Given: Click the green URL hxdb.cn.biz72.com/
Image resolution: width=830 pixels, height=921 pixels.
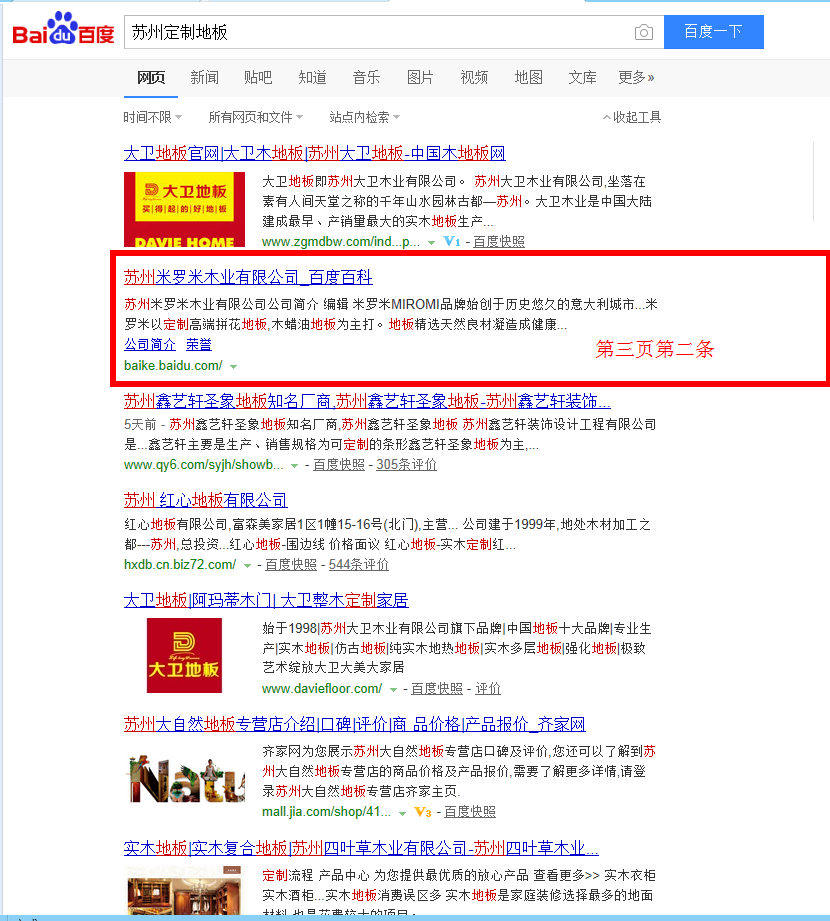Looking at the screenshot, I should (x=180, y=564).
